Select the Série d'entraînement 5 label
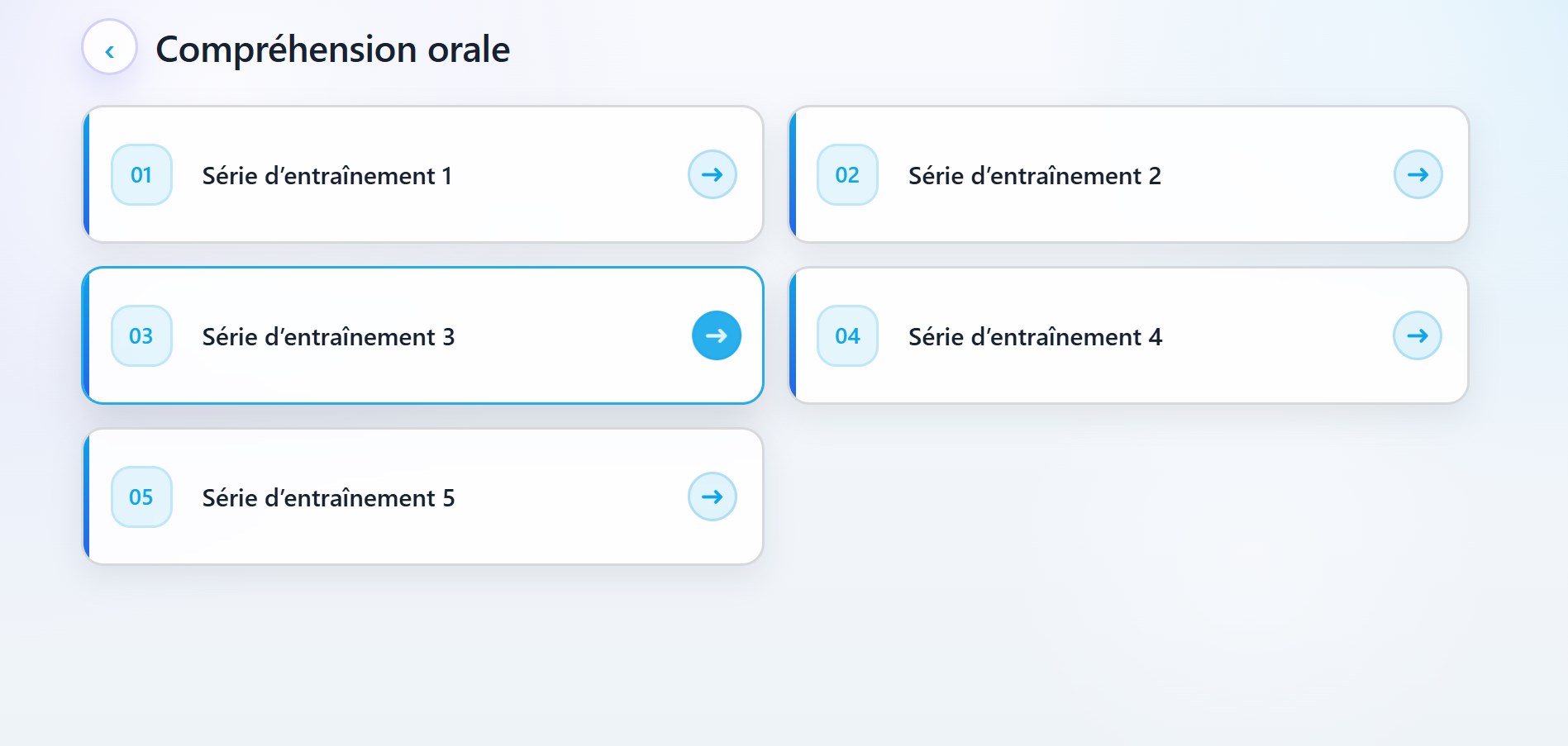The width and height of the screenshot is (1568, 746). 328,497
